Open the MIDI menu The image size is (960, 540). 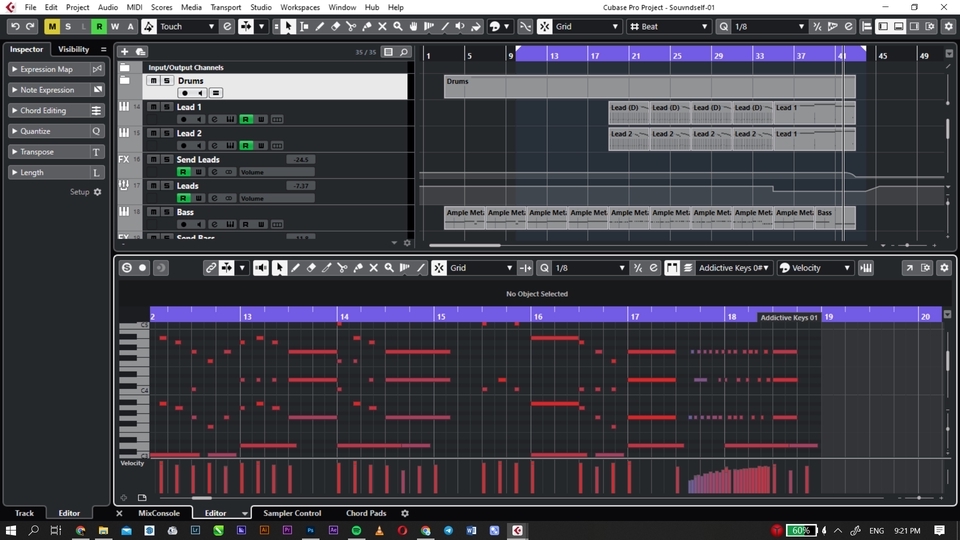[x=134, y=7]
